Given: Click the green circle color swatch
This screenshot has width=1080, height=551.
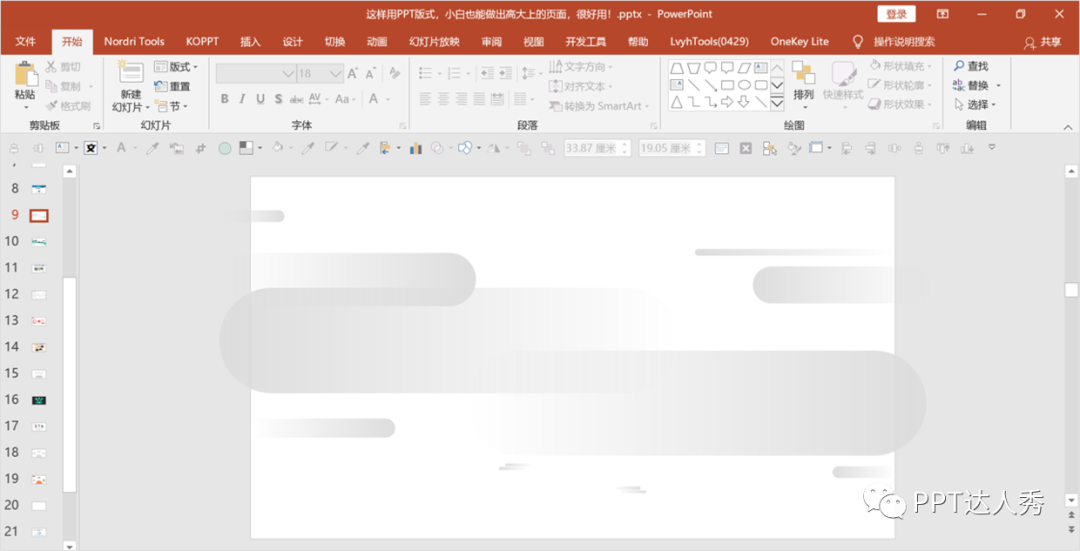Looking at the screenshot, I should coord(225,148).
